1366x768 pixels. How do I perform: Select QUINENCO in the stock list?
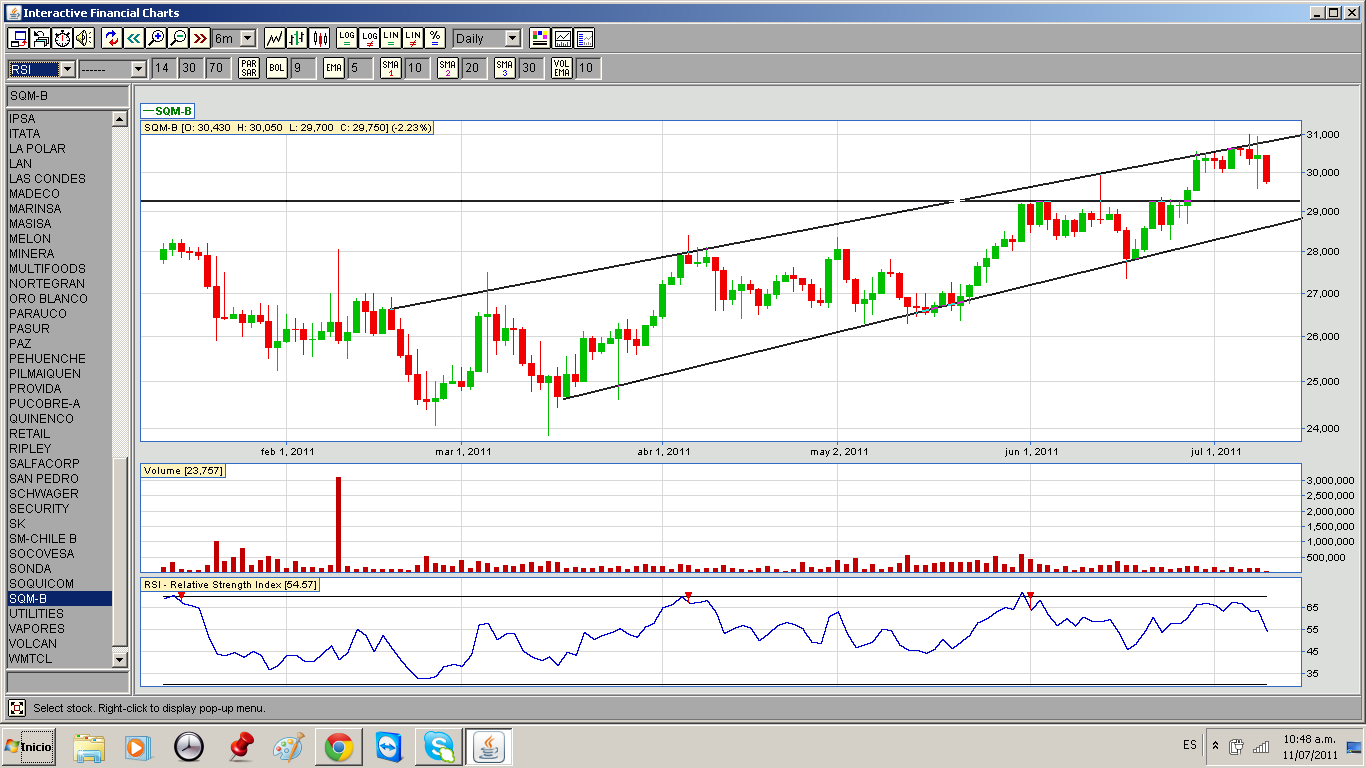pos(41,419)
